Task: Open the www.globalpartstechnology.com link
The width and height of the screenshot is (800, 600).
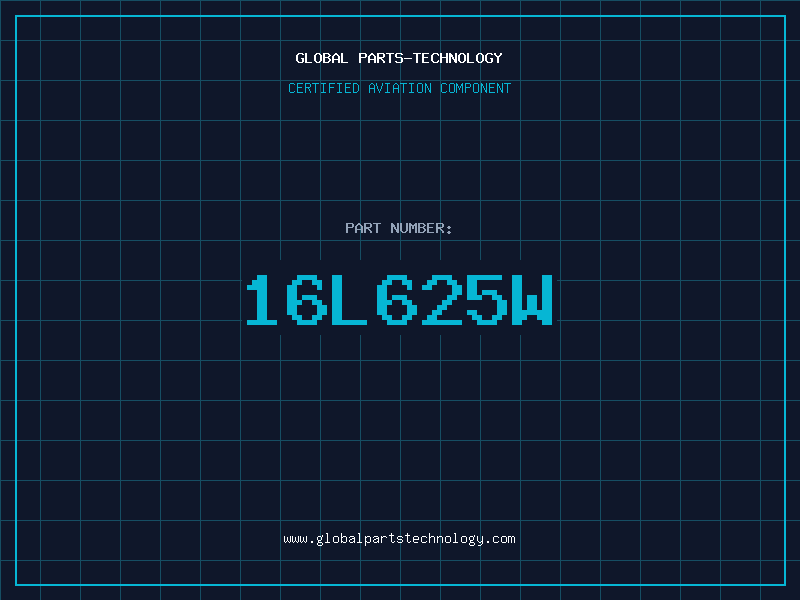Action: point(399,539)
